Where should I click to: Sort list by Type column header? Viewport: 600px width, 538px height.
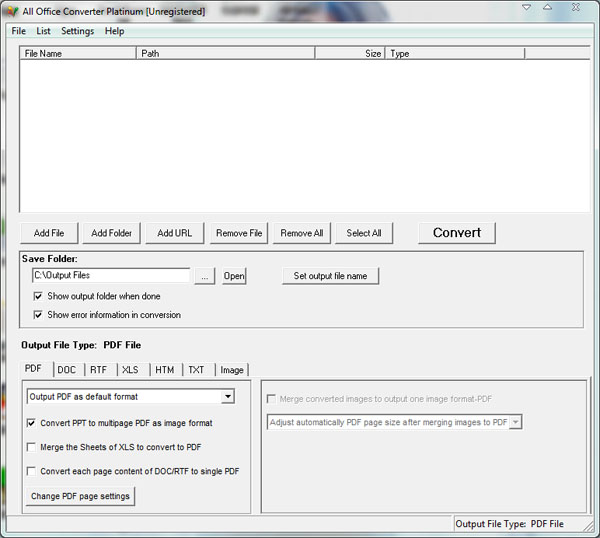[455, 54]
